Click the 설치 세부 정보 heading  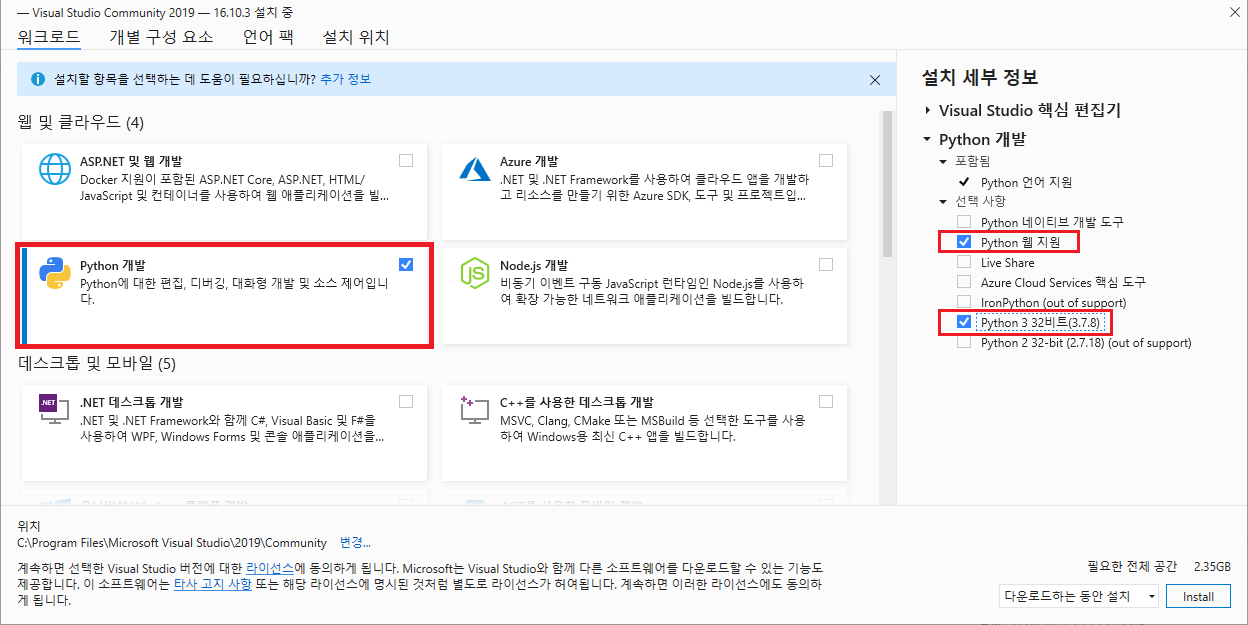[x=980, y=77]
